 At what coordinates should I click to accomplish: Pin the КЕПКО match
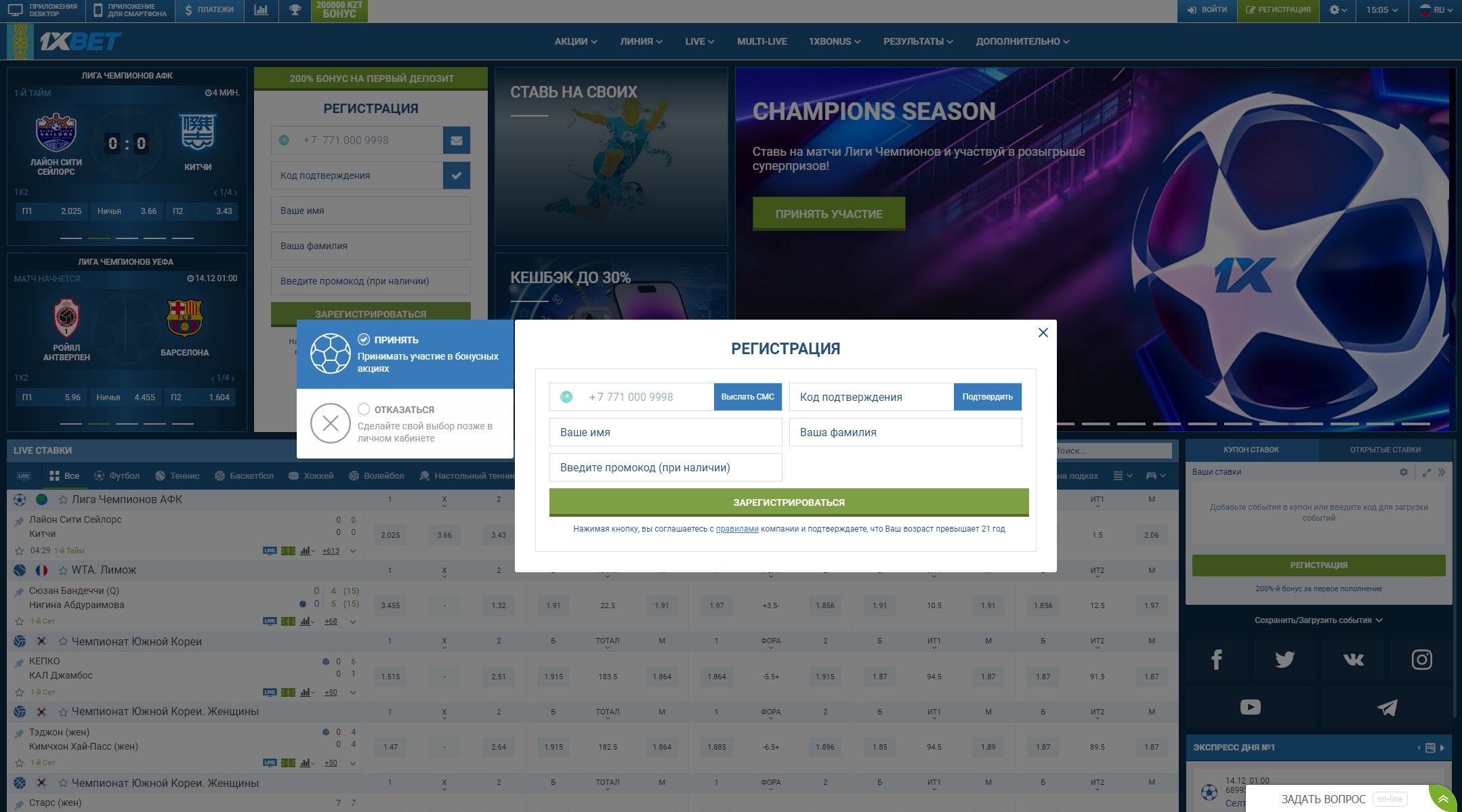(19, 663)
